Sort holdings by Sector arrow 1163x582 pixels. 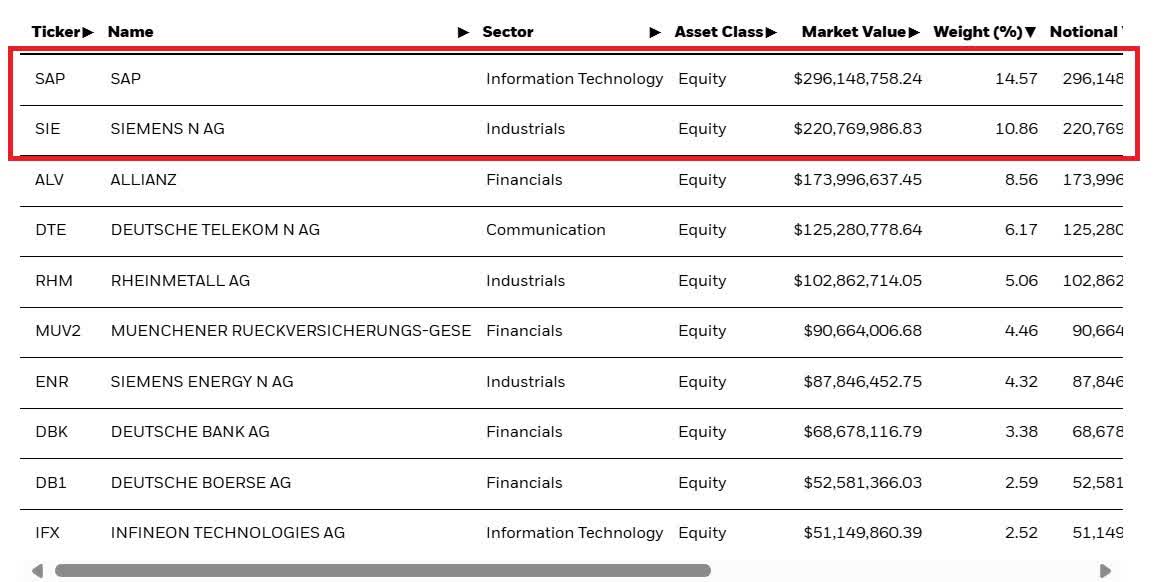(655, 32)
